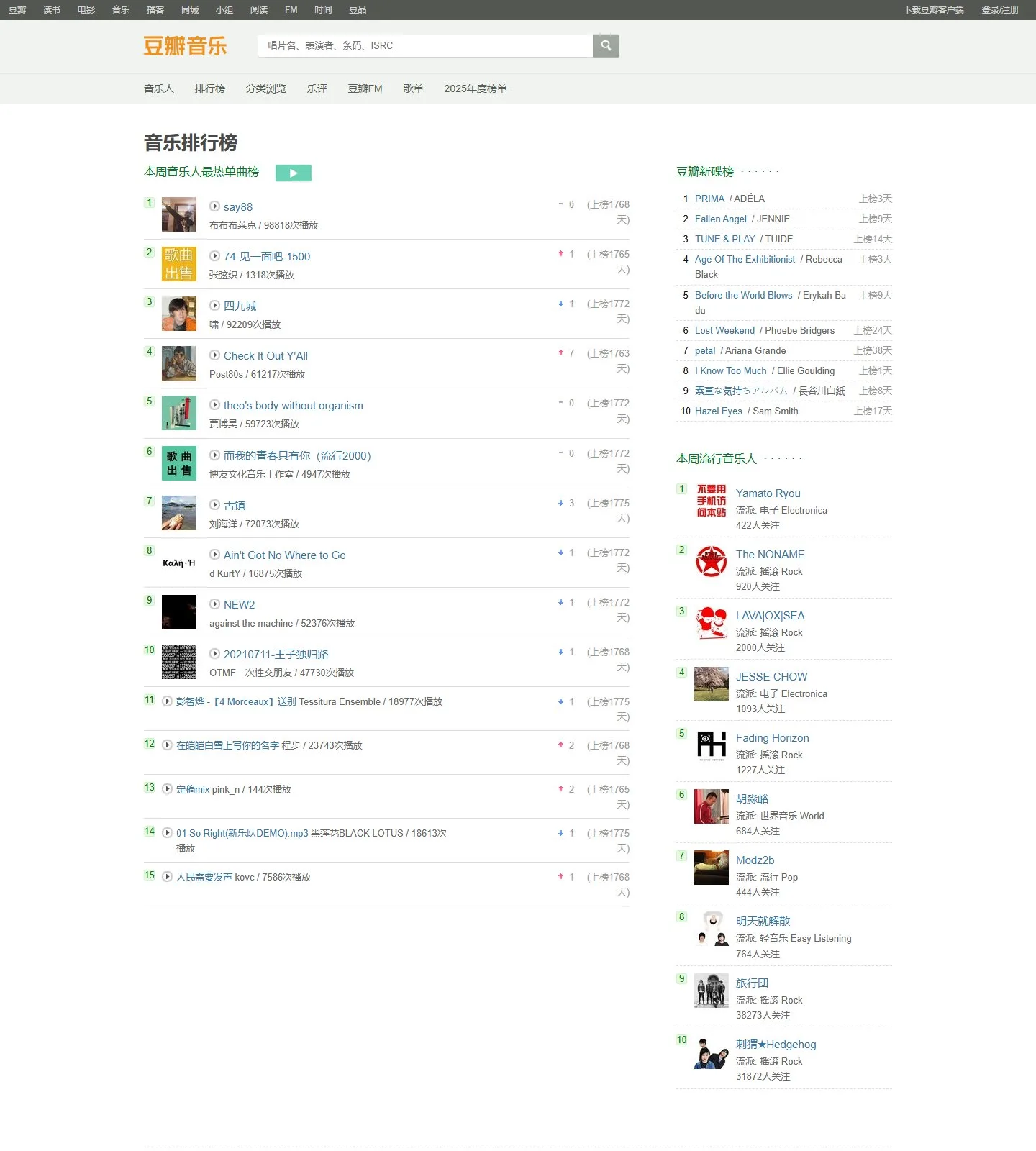Screen dimensions: 1036x1151
Task: Open the 音乐人 navigation tab
Action: (159, 88)
